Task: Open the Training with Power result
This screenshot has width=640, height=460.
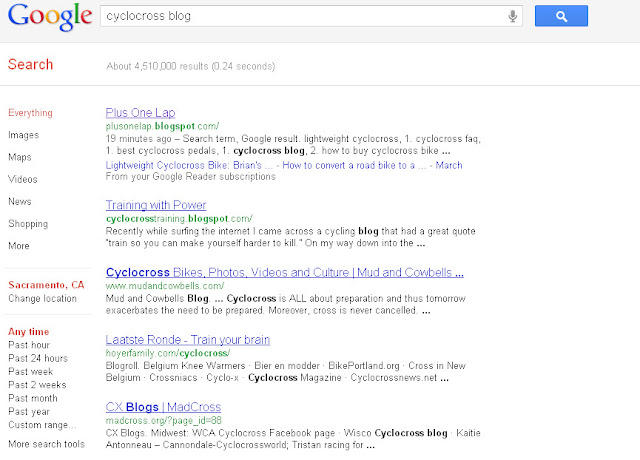Action: [x=156, y=205]
